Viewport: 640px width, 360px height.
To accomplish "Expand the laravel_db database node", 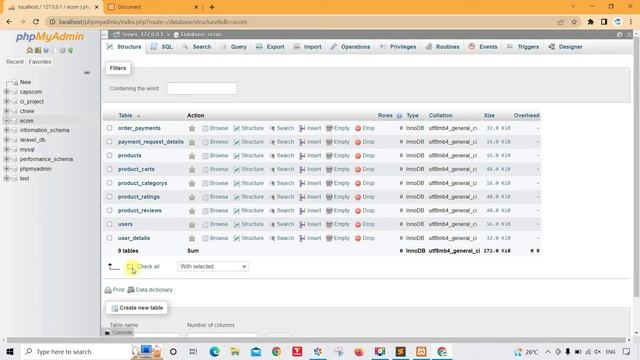I will click(x=7, y=140).
